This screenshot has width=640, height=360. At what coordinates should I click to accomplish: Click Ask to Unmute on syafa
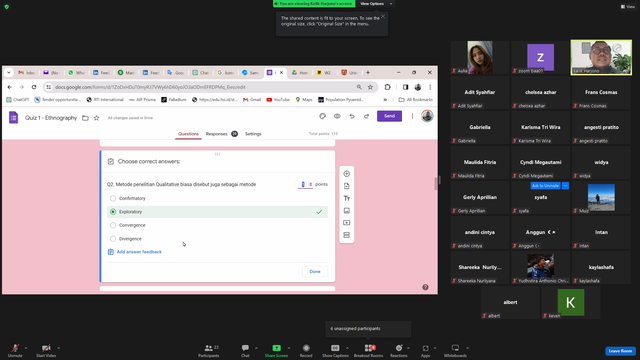545,186
